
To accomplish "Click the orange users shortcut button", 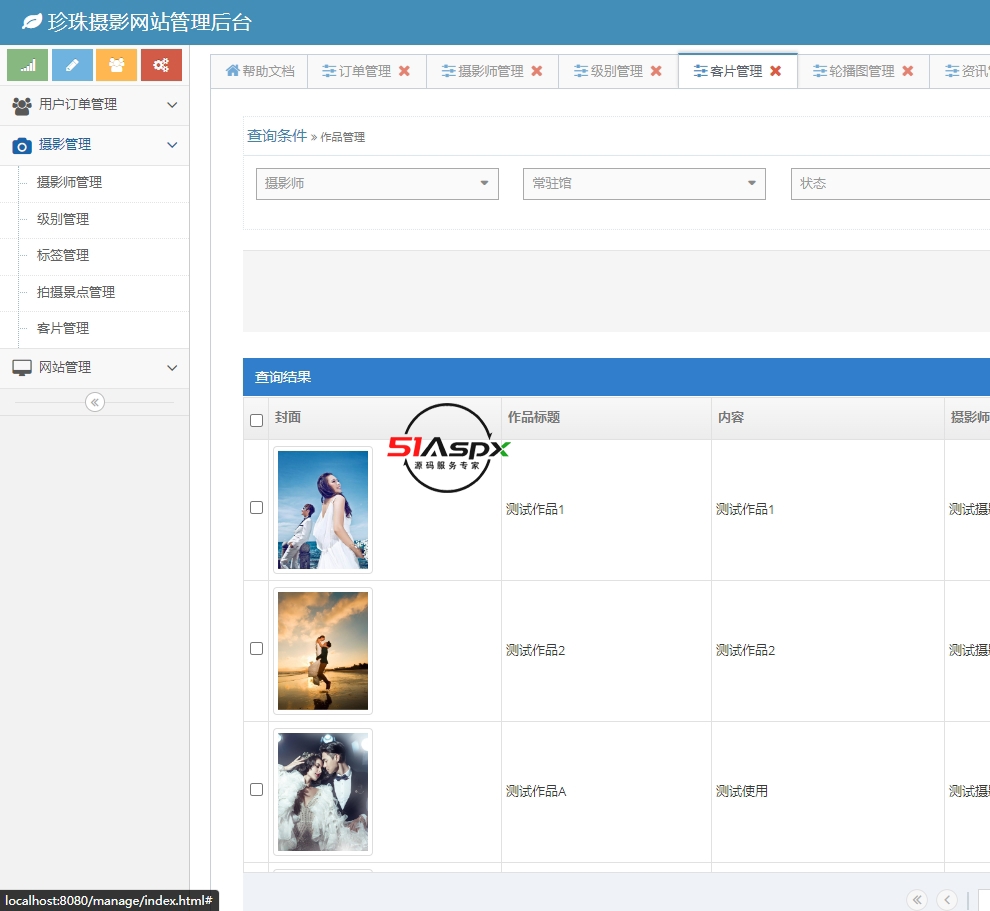I will click(116, 65).
